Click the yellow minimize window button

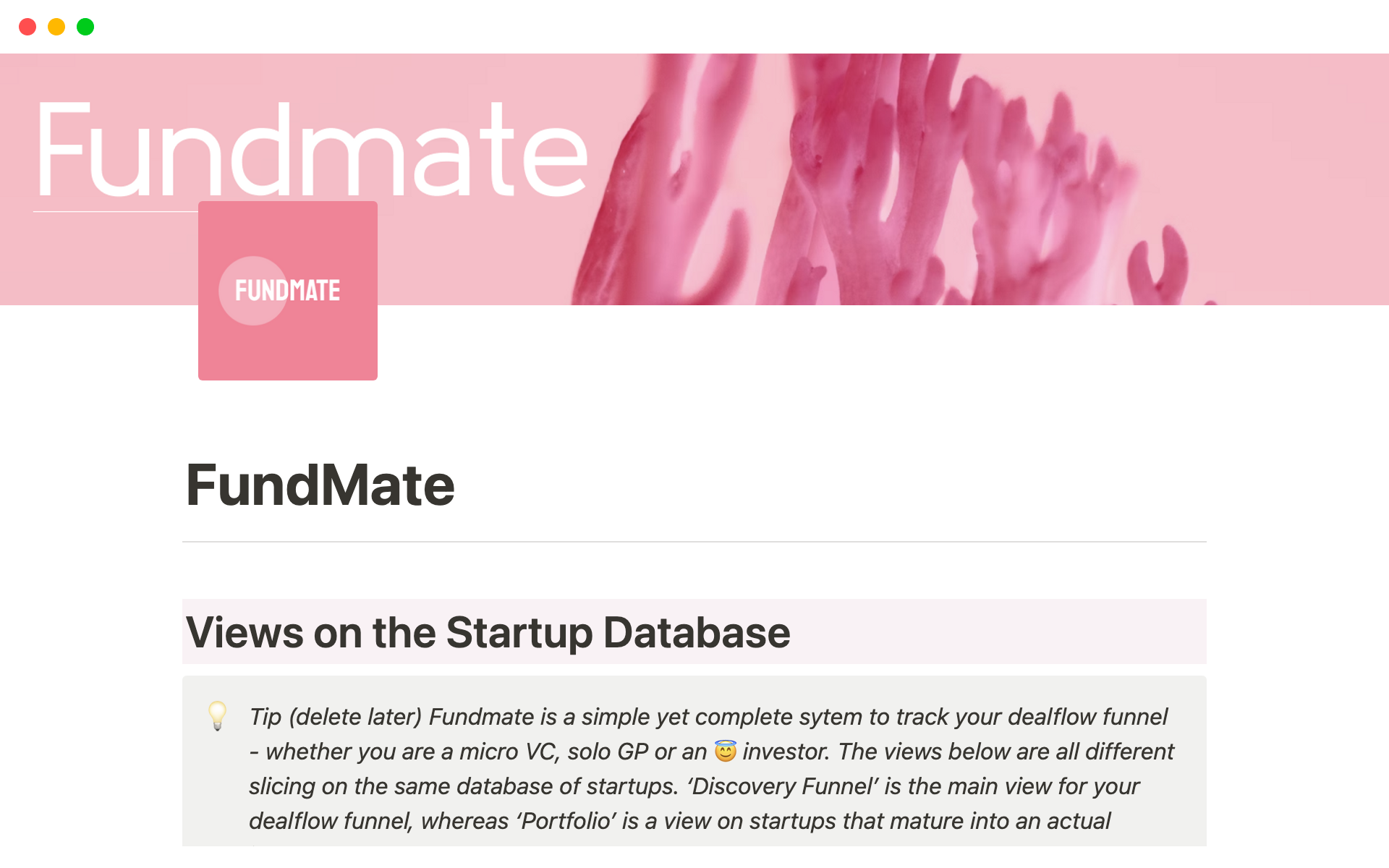tap(56, 27)
